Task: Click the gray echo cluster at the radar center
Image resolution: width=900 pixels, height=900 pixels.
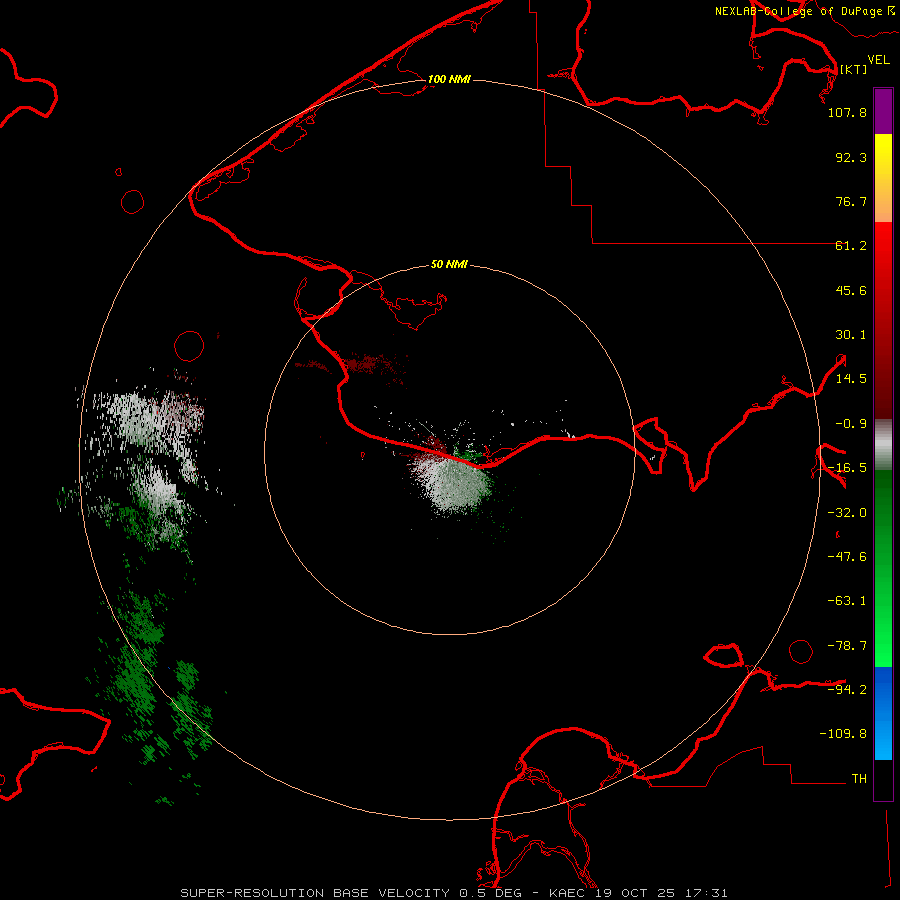Action: point(453,485)
